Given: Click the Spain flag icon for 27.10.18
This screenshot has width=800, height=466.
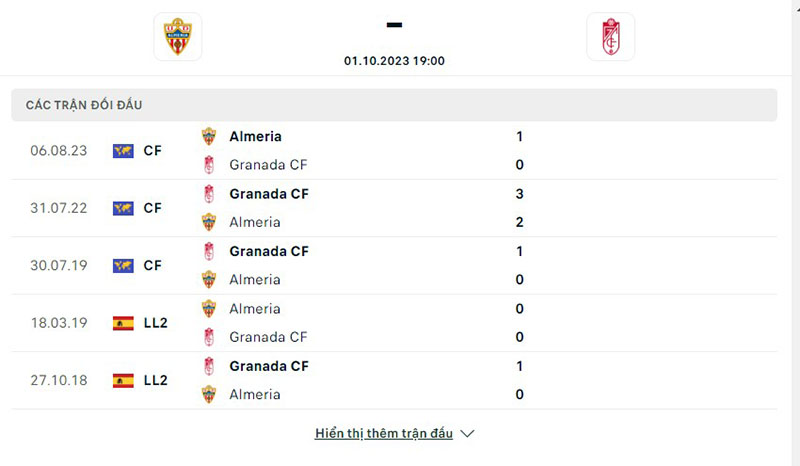Looking at the screenshot, I should [x=123, y=380].
